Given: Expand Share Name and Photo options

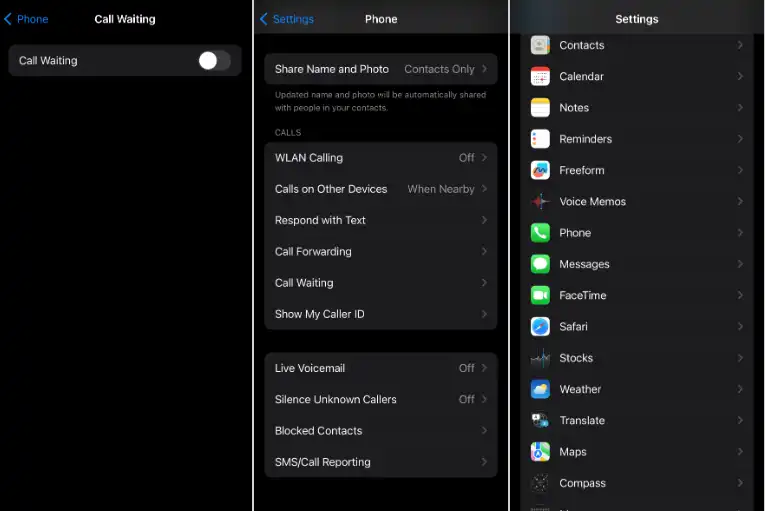Looking at the screenshot, I should pos(380,69).
